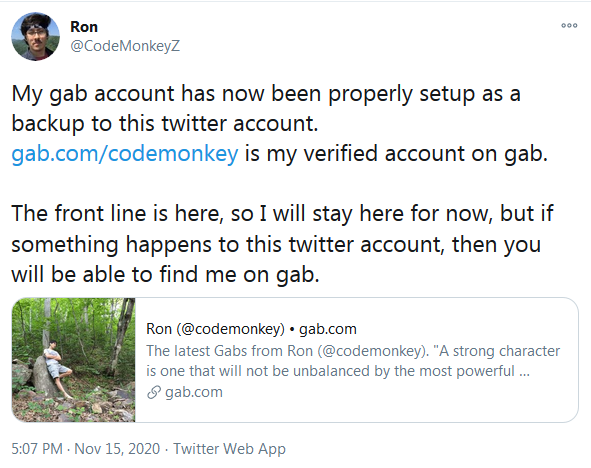The image size is (591, 468).
Task: Click text 'is my verified account on gab.'
Action: pyautogui.click(x=396, y=154)
